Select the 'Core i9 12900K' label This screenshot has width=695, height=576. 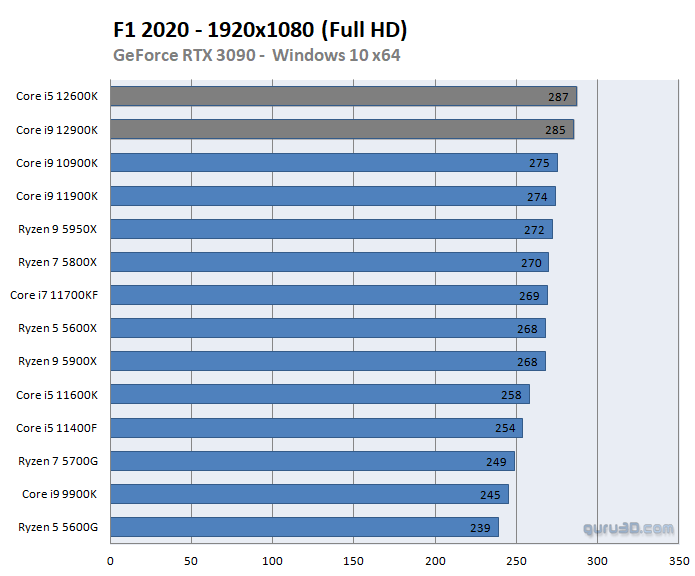coord(57,130)
